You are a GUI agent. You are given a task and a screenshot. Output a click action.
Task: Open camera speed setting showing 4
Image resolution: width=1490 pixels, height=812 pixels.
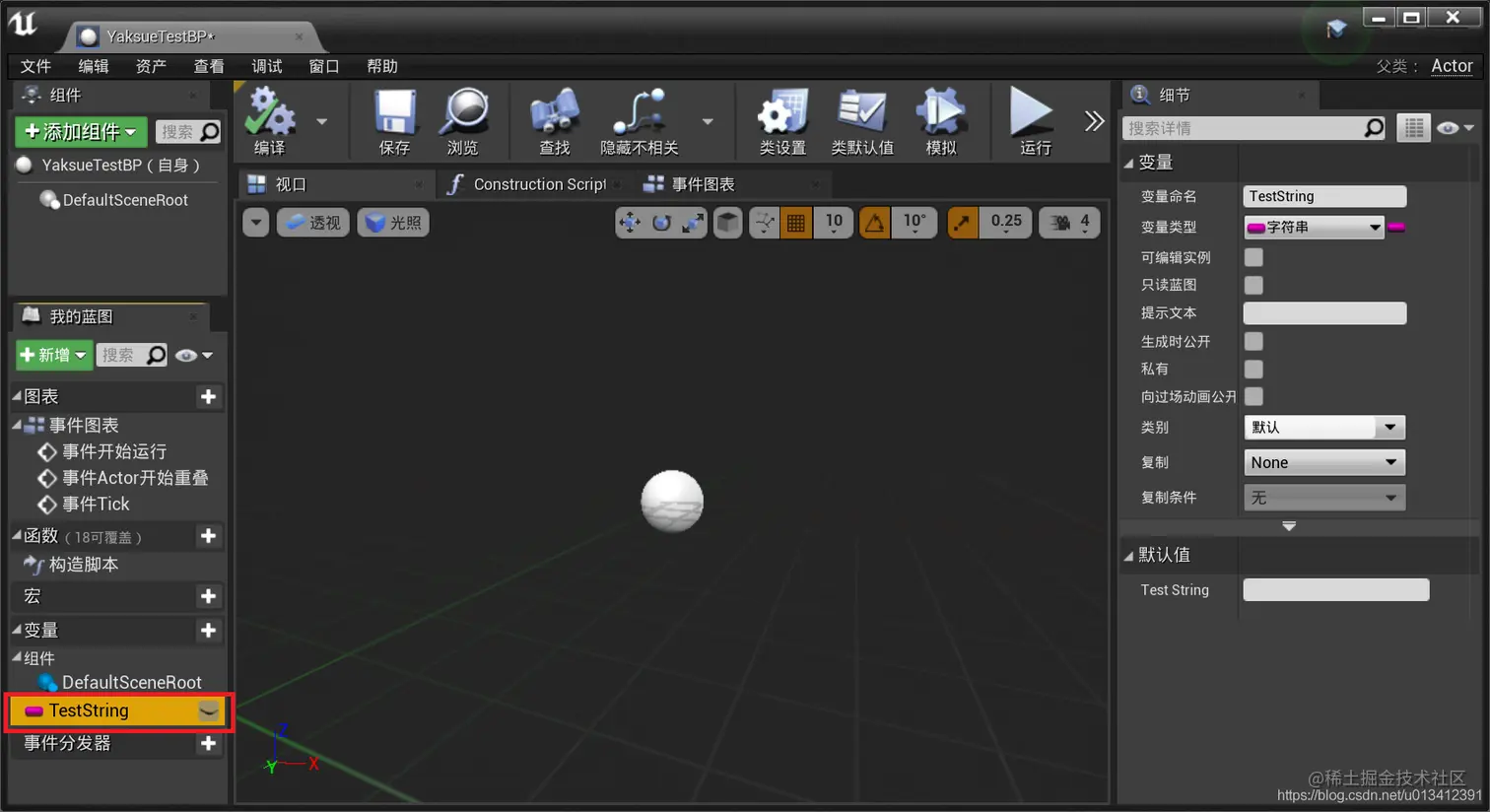[x=1070, y=223]
